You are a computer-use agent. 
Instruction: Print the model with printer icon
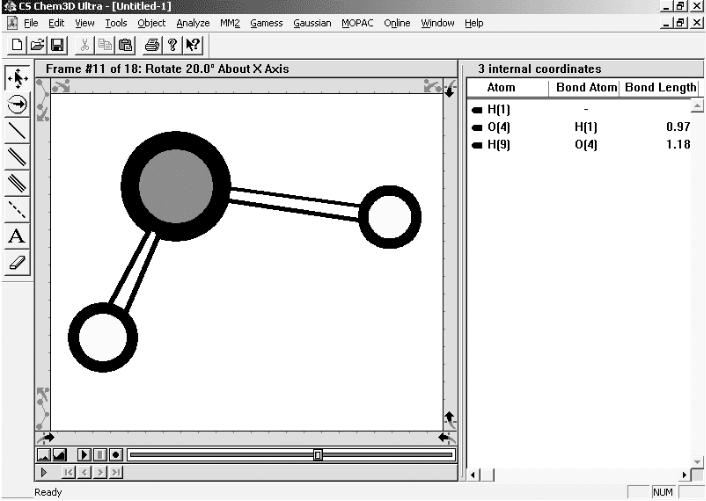point(152,45)
